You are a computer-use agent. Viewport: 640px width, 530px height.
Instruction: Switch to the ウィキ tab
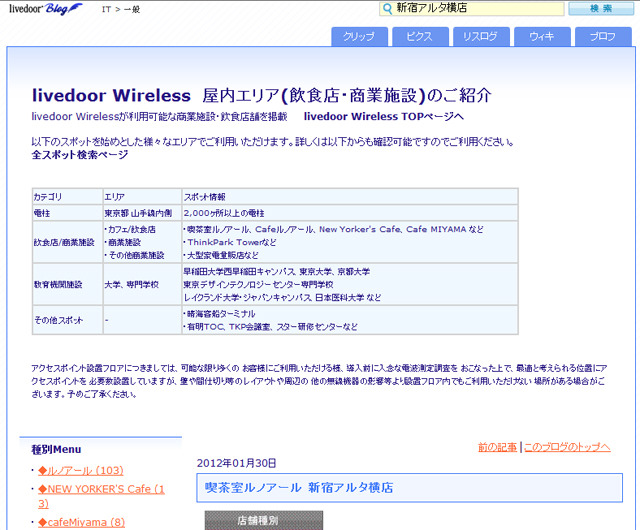click(x=542, y=37)
